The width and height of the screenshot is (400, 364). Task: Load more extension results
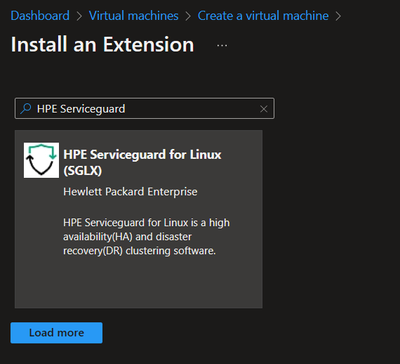click(56, 333)
